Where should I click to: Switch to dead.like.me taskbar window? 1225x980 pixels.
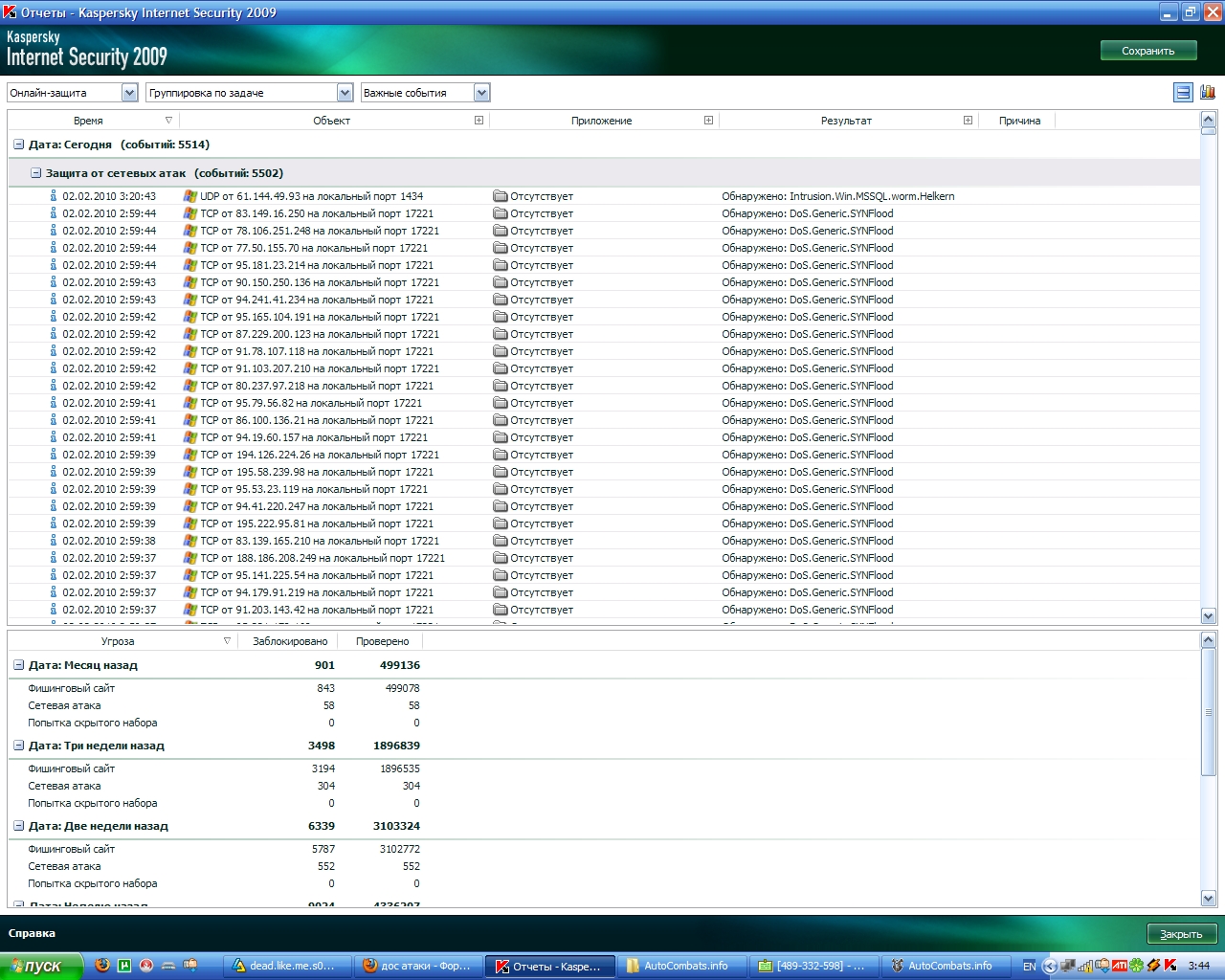(286, 966)
